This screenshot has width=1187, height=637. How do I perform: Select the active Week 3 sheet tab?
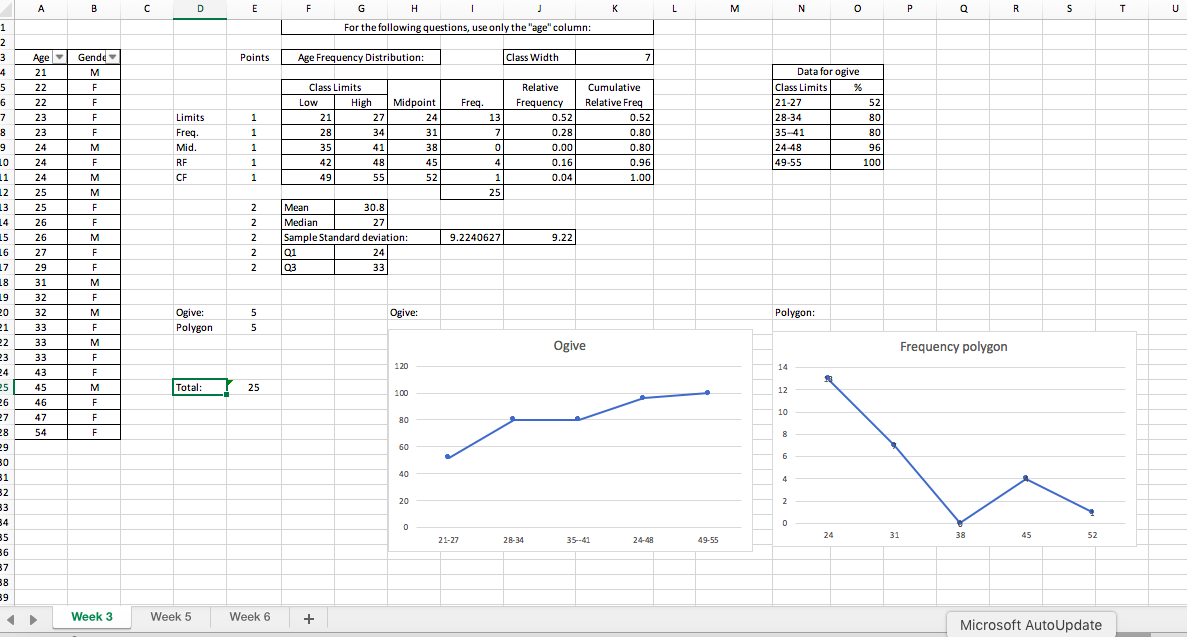[91, 617]
